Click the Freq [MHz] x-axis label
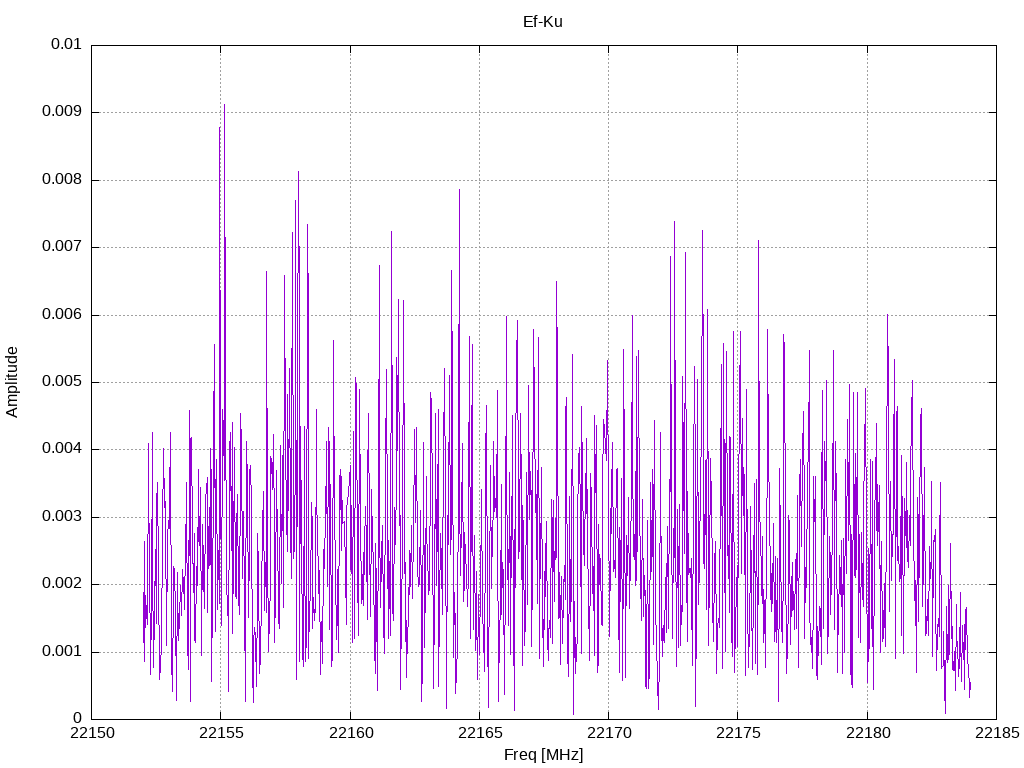1024x768 pixels. (543, 755)
